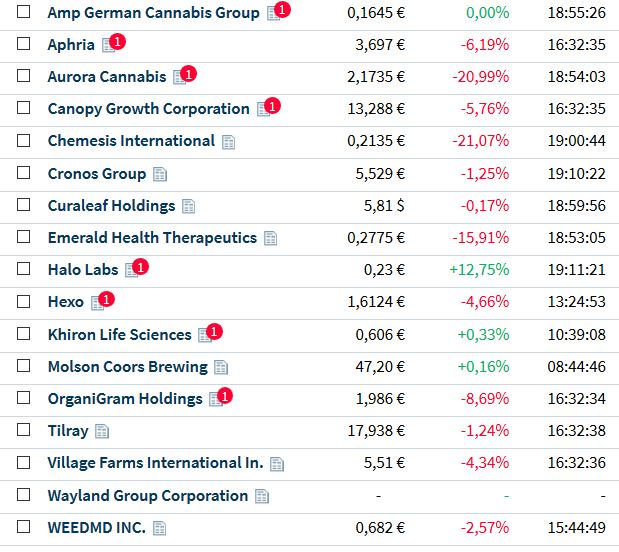Open Molson Coors Brewing news icon
619x552 pixels.
(x=221, y=367)
